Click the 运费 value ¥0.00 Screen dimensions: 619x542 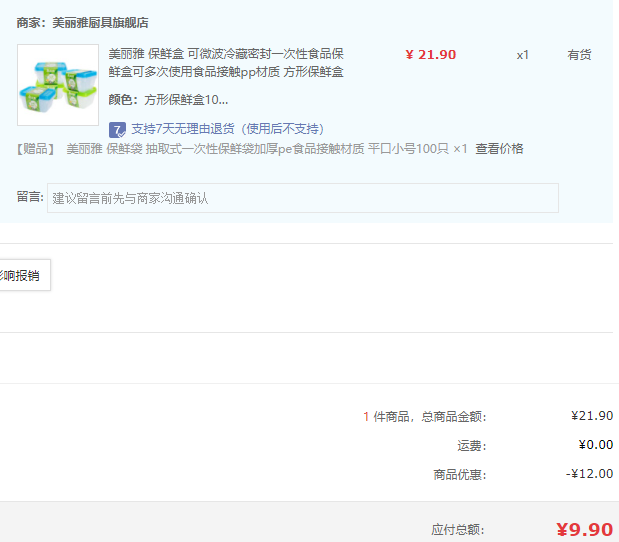tap(596, 445)
